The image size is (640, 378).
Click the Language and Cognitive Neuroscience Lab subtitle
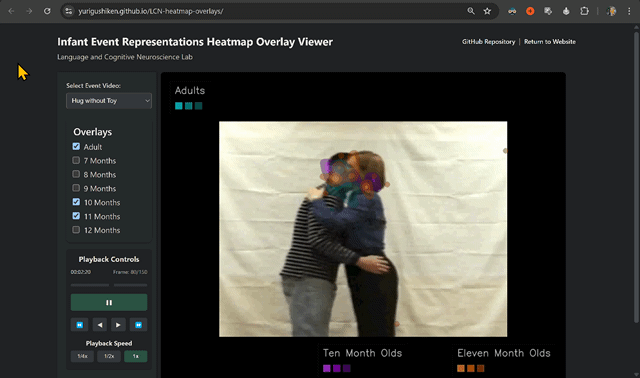pyautogui.click(x=125, y=57)
